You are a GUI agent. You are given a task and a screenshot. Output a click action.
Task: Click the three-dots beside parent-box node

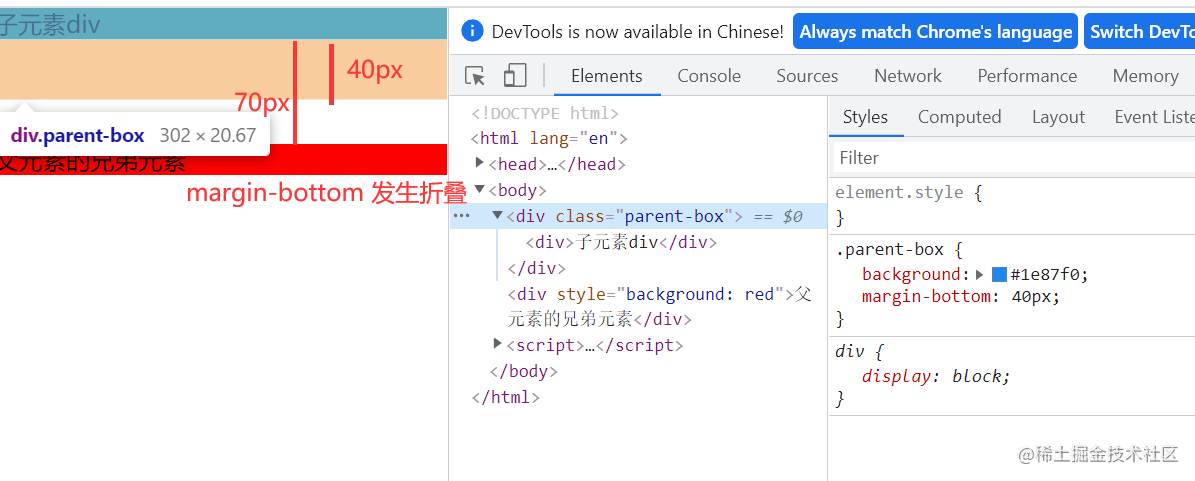[462, 216]
